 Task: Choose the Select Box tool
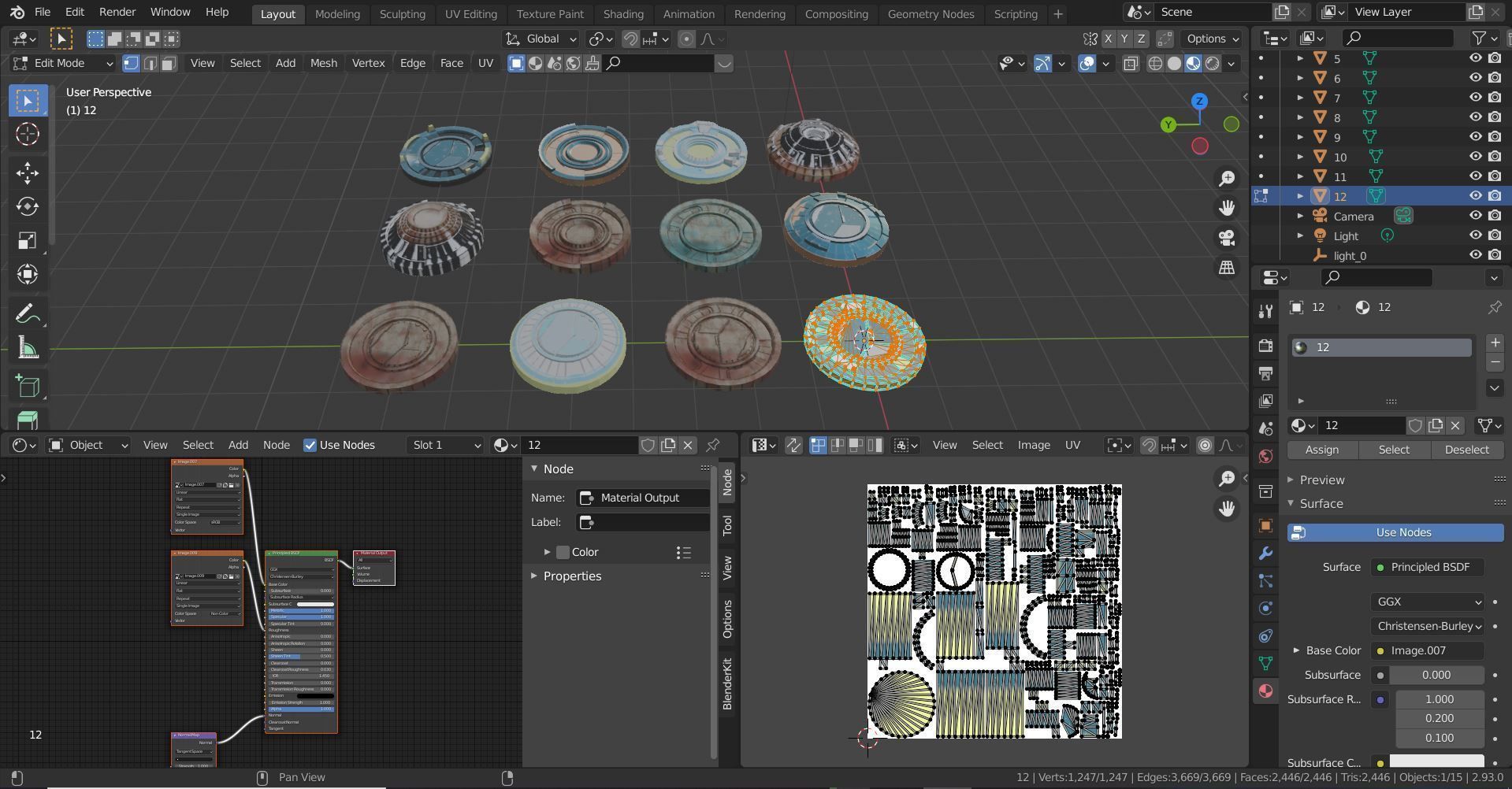28,101
